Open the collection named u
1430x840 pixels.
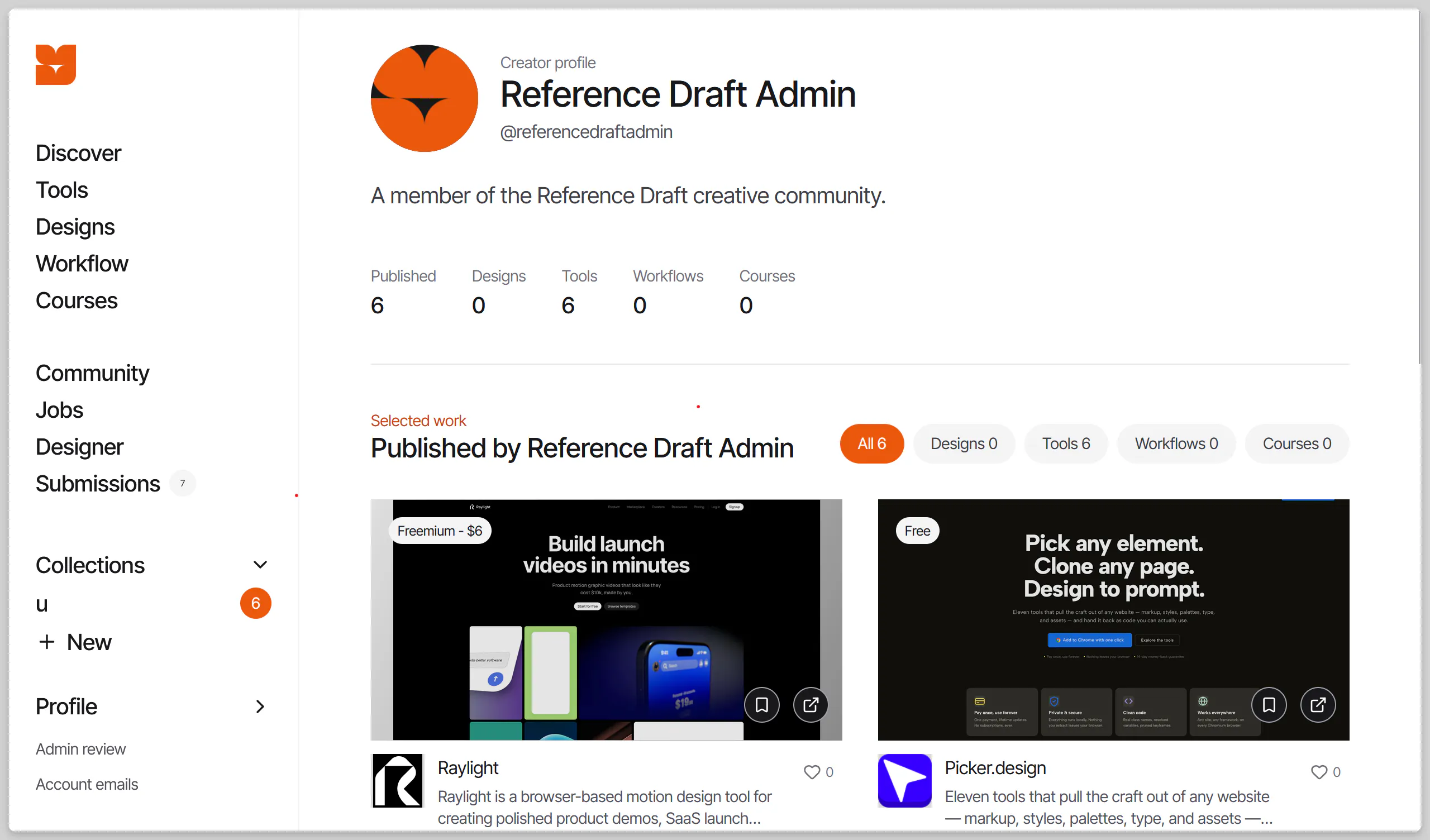(42, 603)
